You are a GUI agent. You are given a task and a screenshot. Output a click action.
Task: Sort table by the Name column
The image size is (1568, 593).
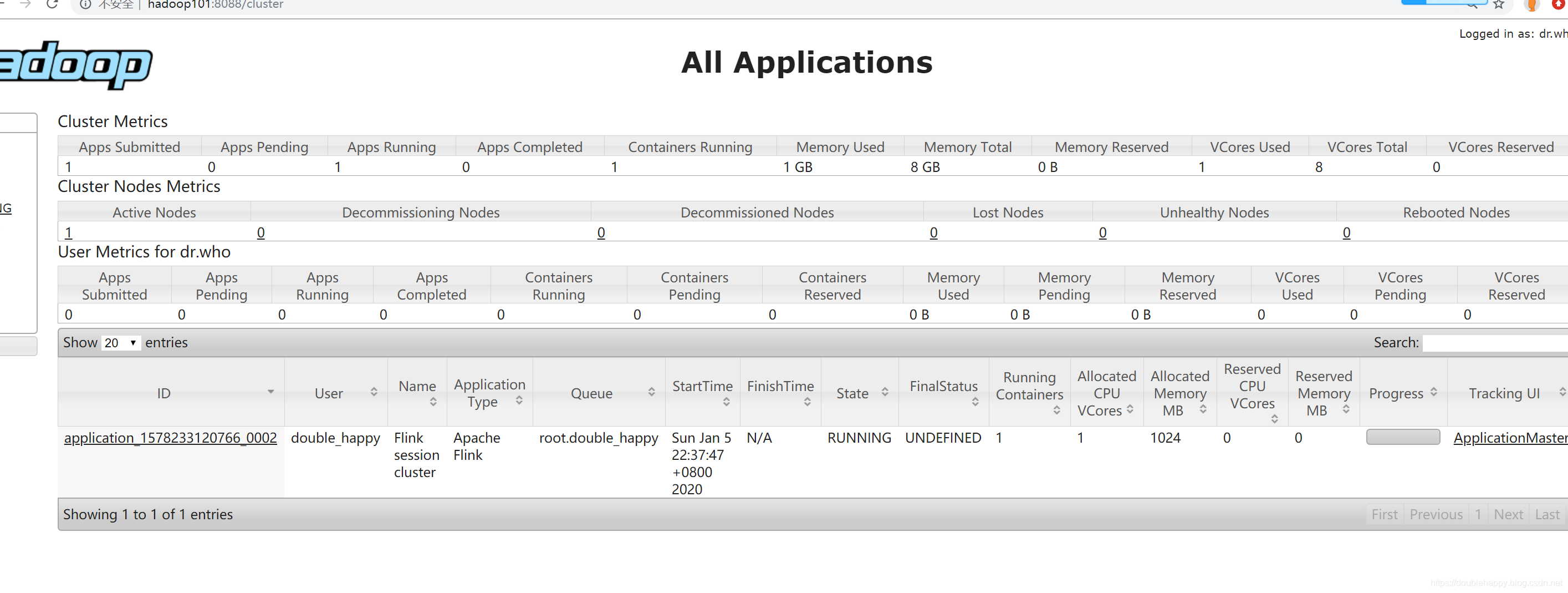433,402
